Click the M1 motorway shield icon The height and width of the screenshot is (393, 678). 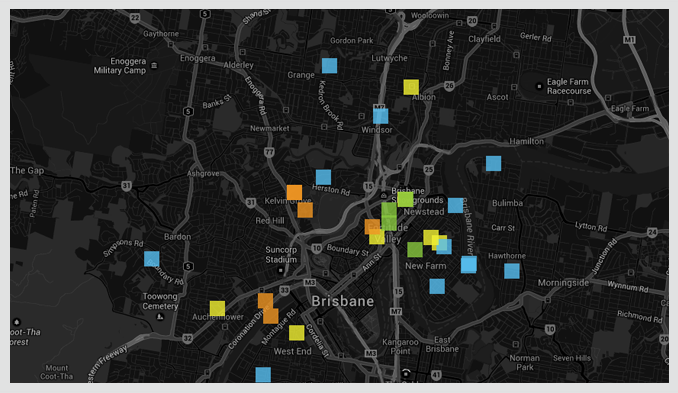click(x=629, y=40)
